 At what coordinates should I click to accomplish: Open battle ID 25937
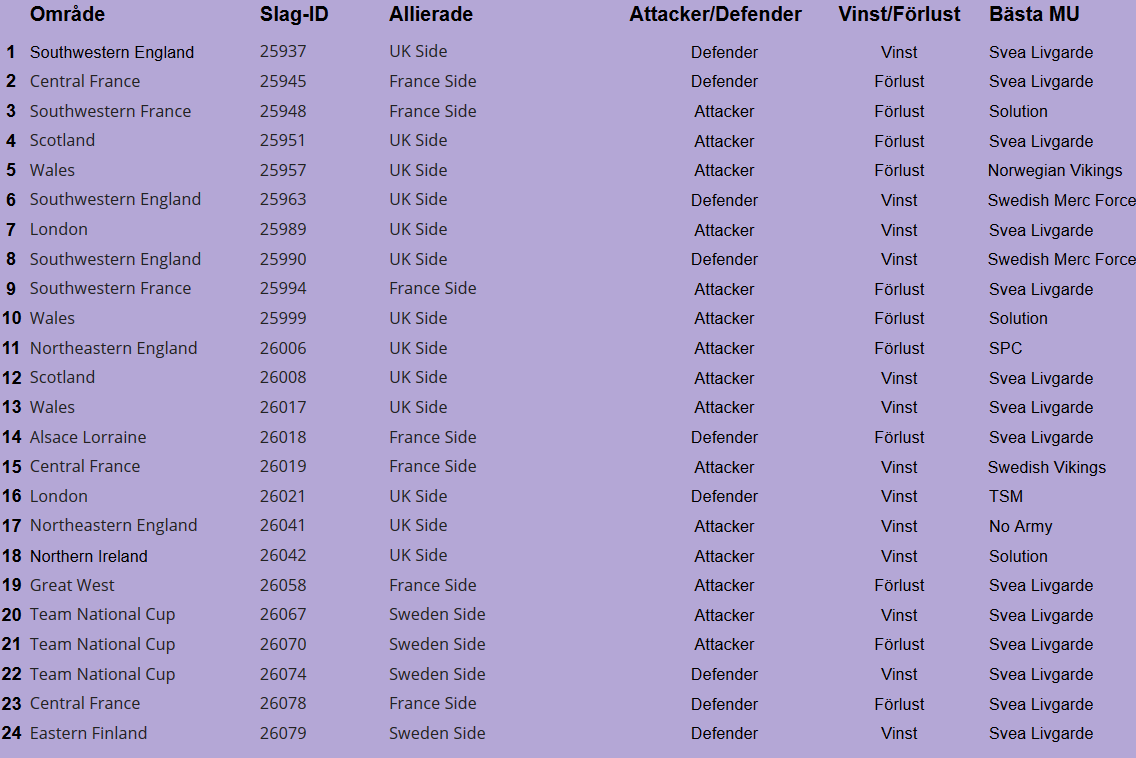click(283, 52)
